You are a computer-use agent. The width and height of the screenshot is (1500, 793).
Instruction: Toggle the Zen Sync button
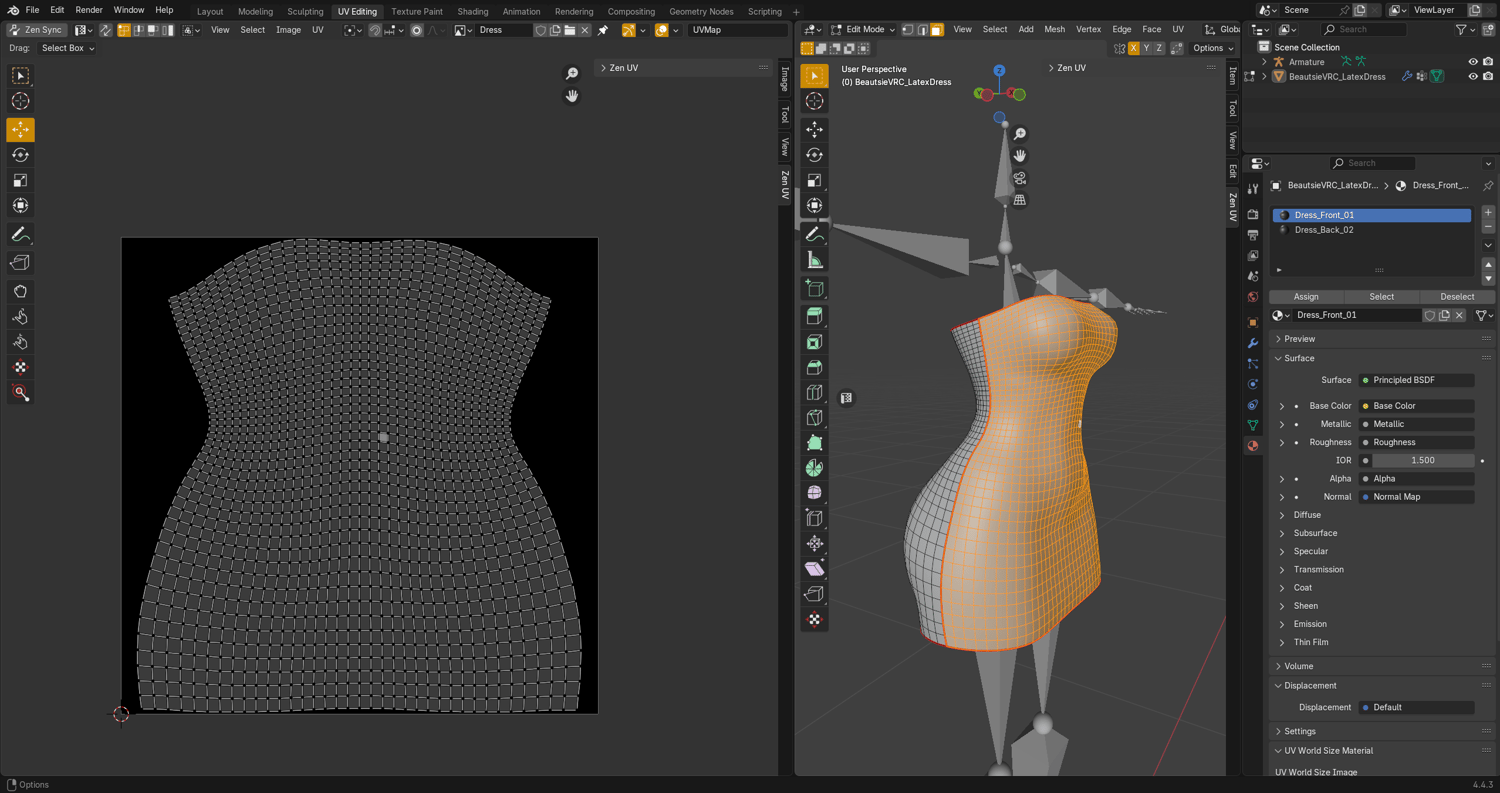click(37, 30)
